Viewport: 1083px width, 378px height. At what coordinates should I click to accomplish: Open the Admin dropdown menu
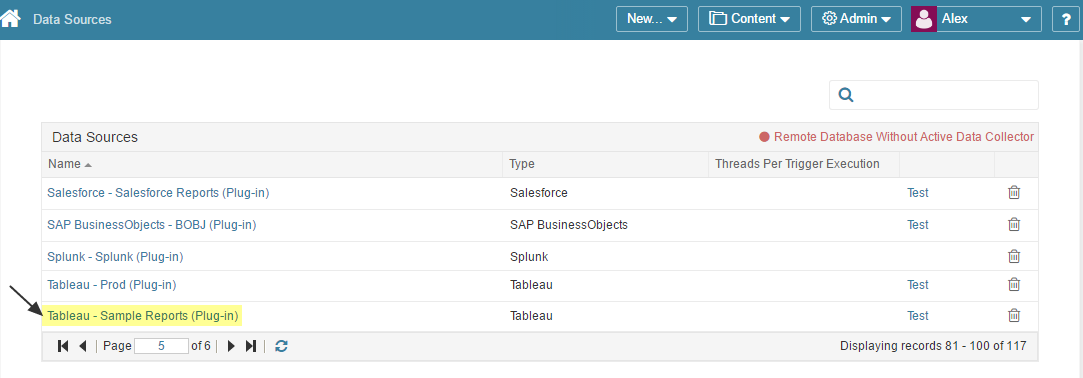click(856, 19)
